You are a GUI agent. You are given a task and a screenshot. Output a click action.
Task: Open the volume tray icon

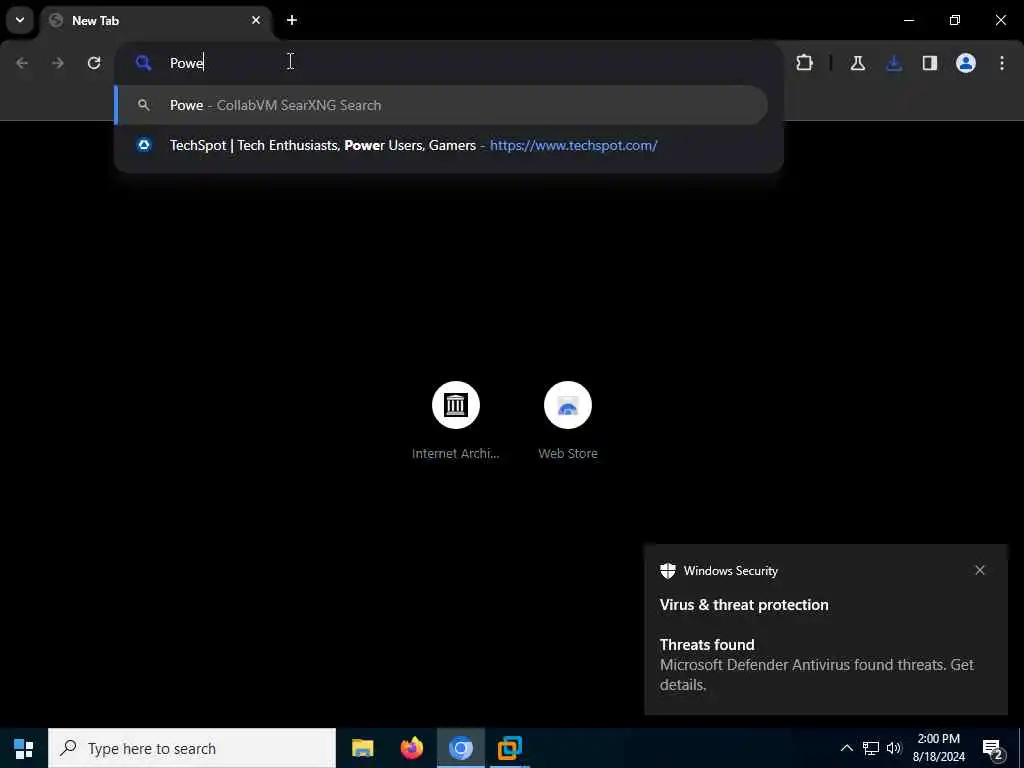(x=894, y=748)
